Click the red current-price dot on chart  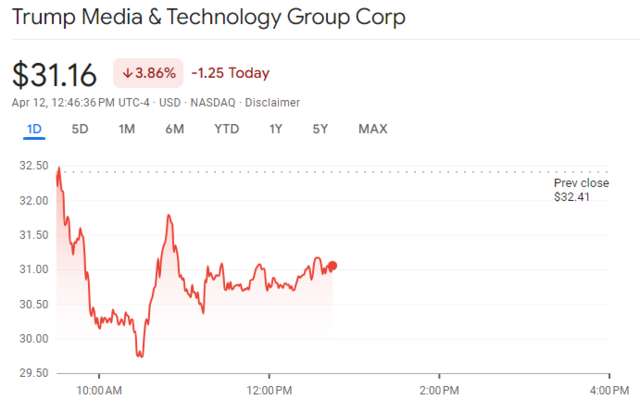(332, 265)
